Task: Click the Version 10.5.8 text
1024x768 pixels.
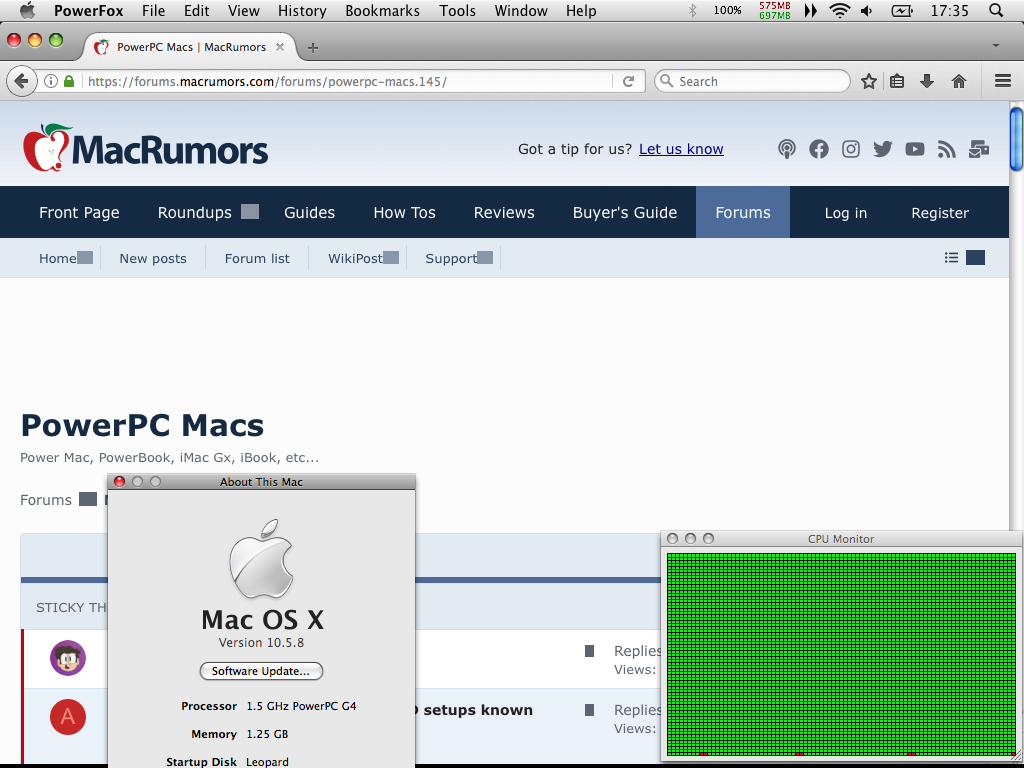Action: tap(261, 643)
